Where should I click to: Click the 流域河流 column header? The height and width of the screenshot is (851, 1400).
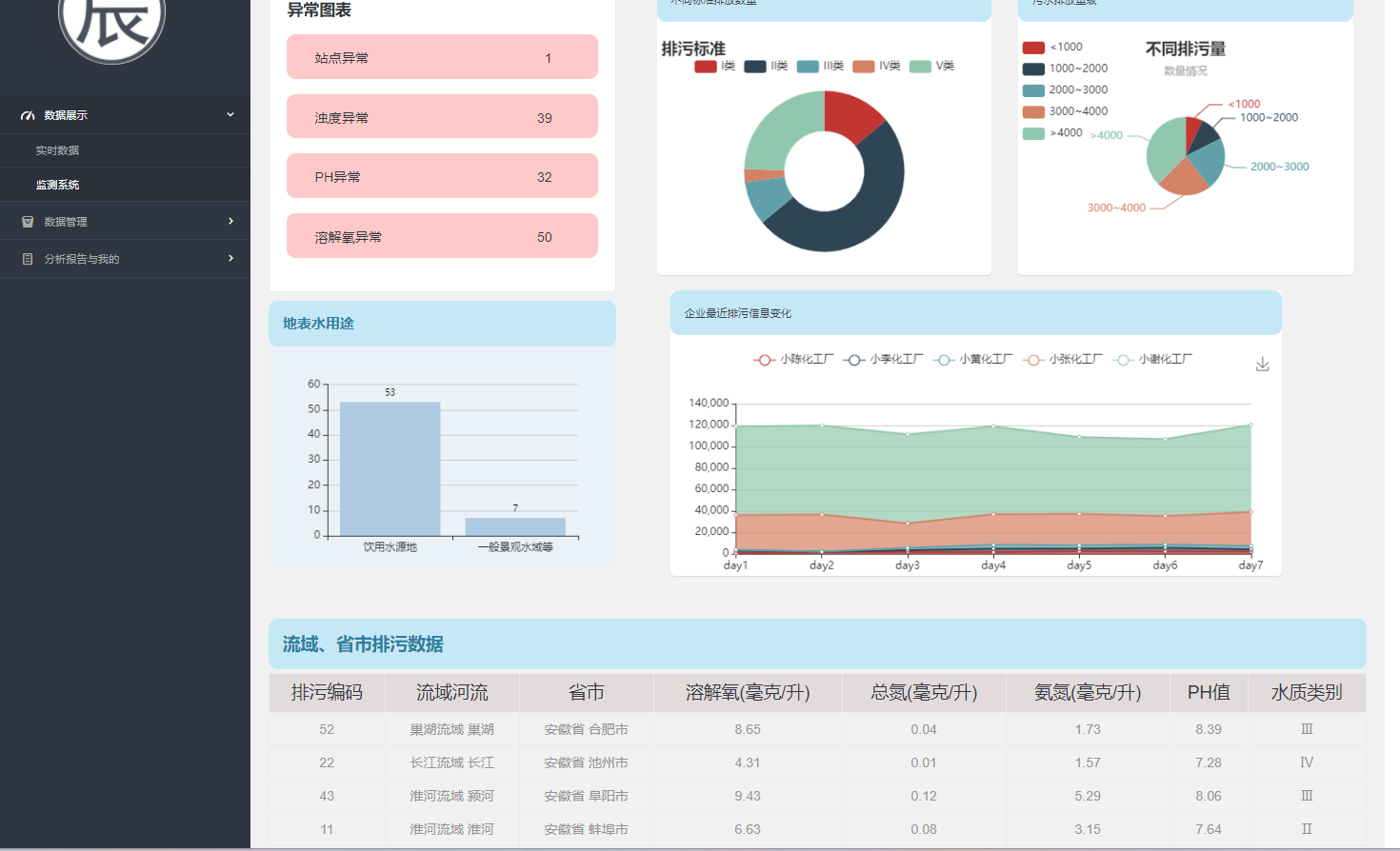(x=452, y=693)
